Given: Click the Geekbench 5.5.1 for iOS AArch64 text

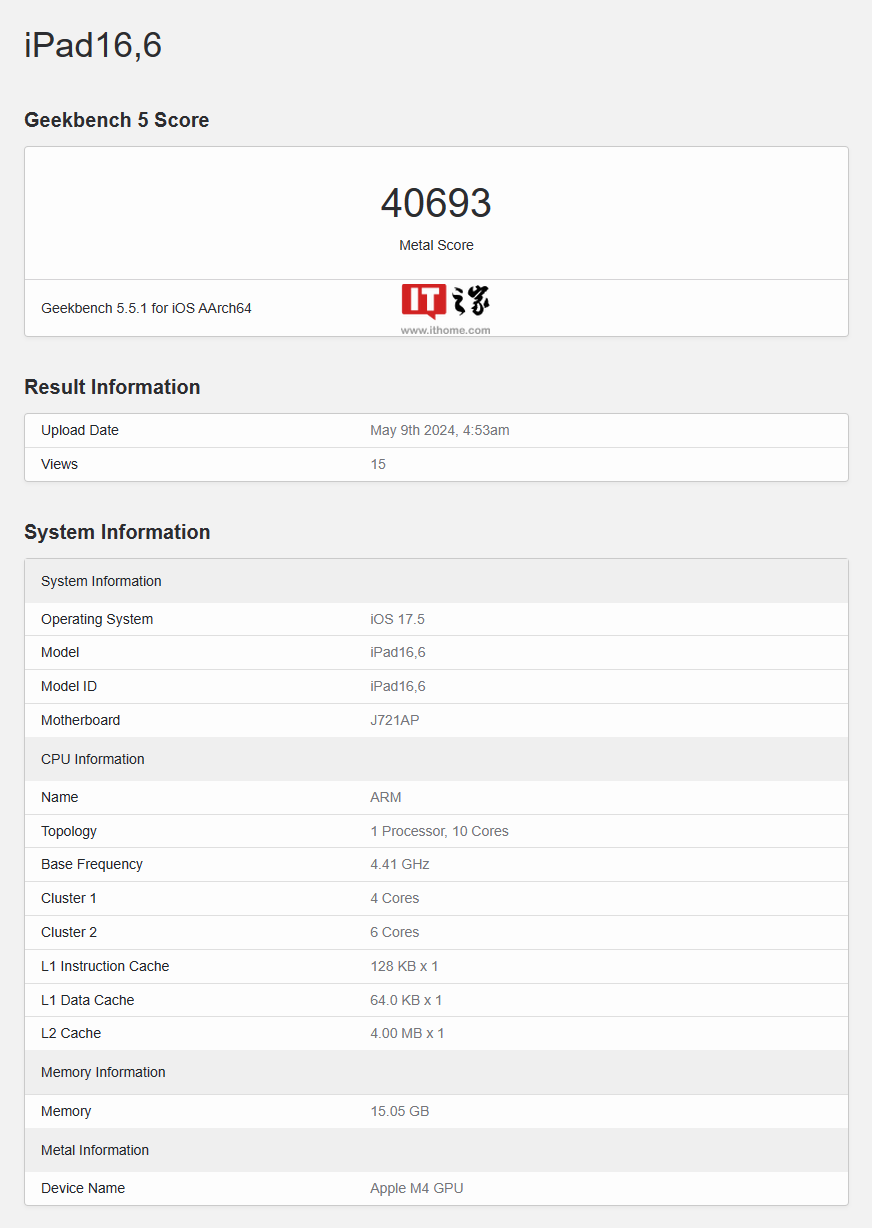Looking at the screenshot, I should coord(143,308).
